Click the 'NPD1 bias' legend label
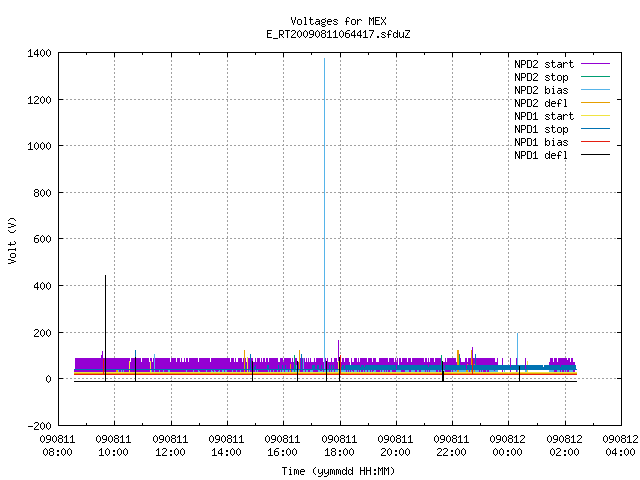Screen dimensions: 640x480 [x=541, y=142]
